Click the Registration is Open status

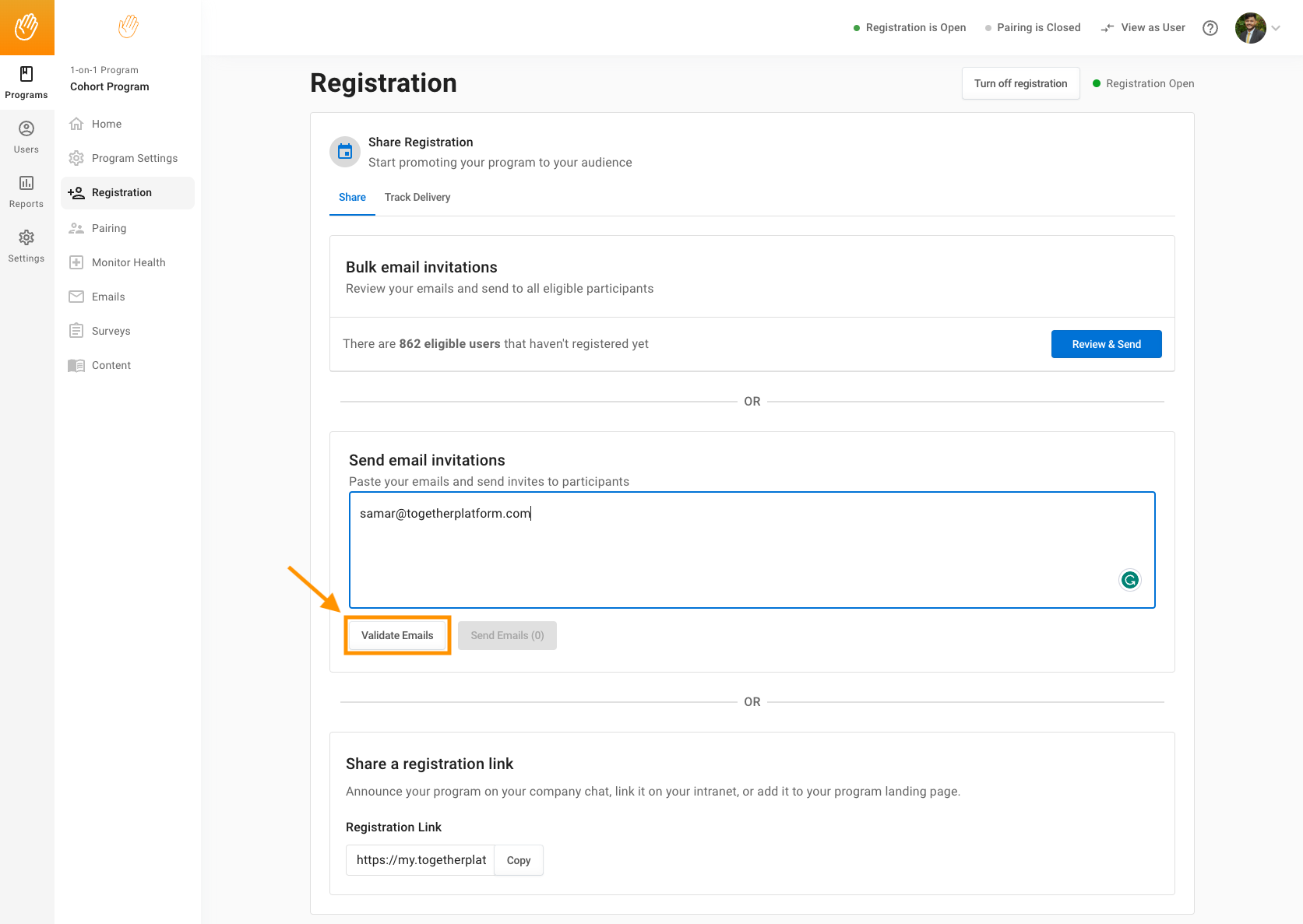point(910,28)
